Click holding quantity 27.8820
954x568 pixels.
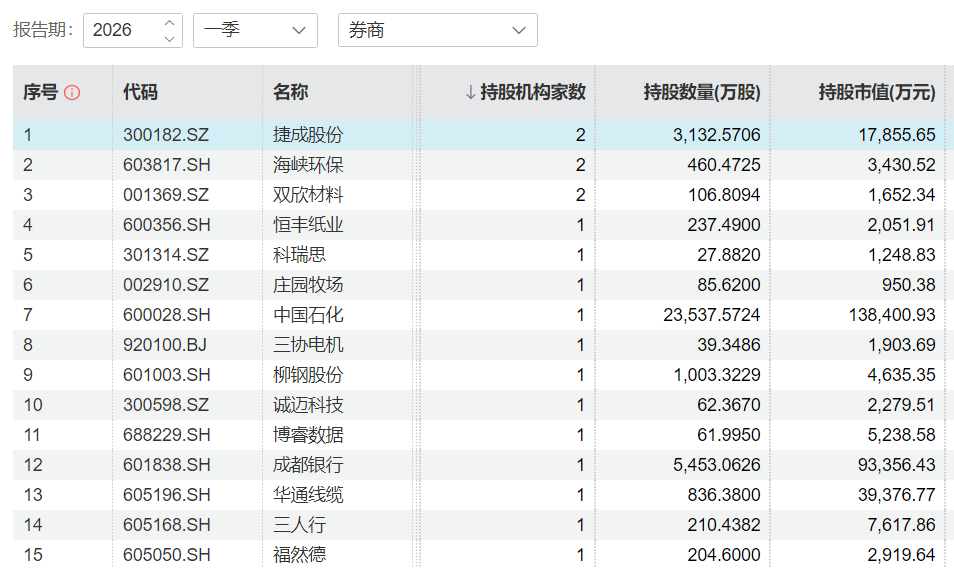click(x=729, y=255)
